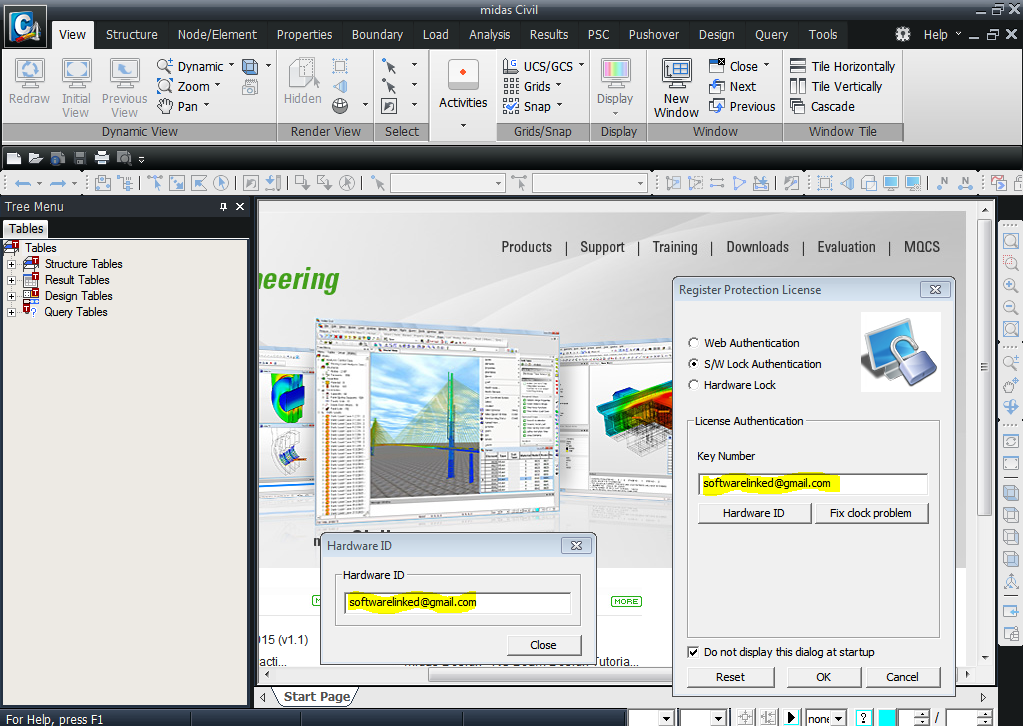
Task: Select the Tables root tree item
Action: click(40, 248)
